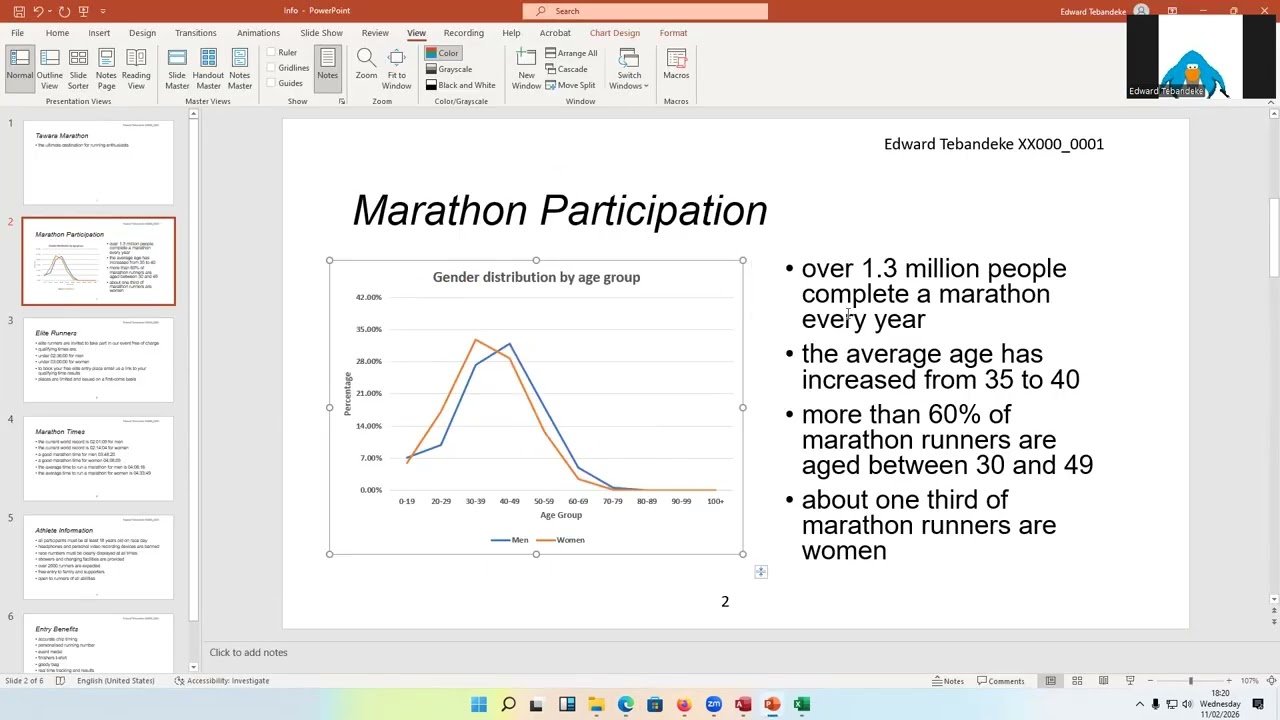1280x720 pixels.
Task: Open the Format tab
Action: point(673,33)
